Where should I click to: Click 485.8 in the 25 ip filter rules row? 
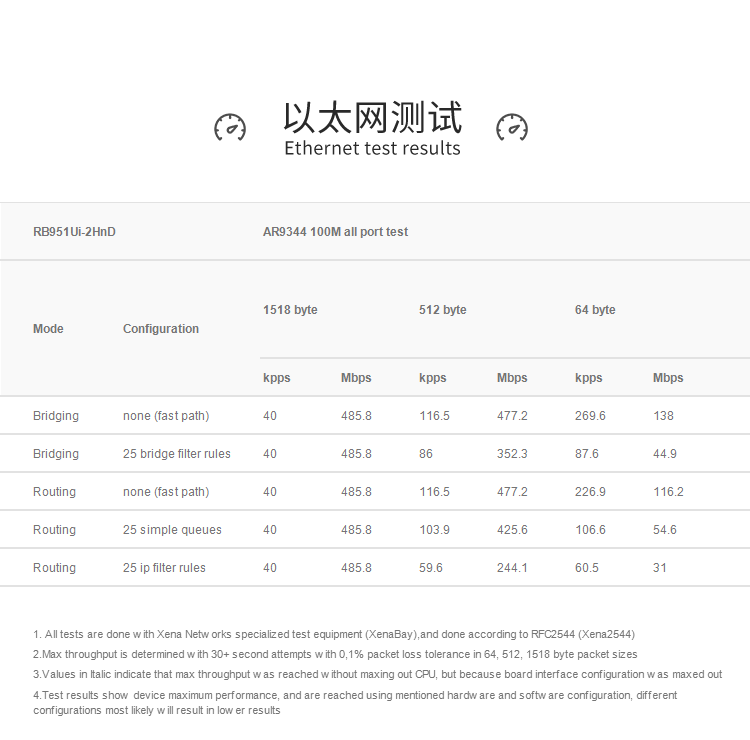coord(356,568)
